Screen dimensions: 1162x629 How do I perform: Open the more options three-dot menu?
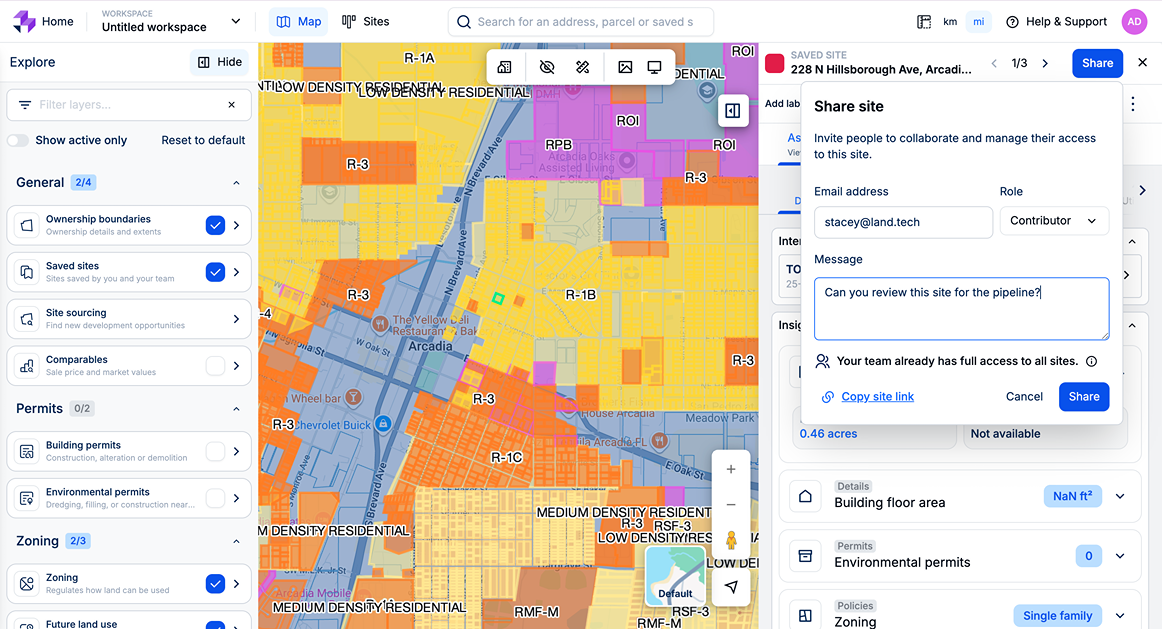[x=1132, y=104]
